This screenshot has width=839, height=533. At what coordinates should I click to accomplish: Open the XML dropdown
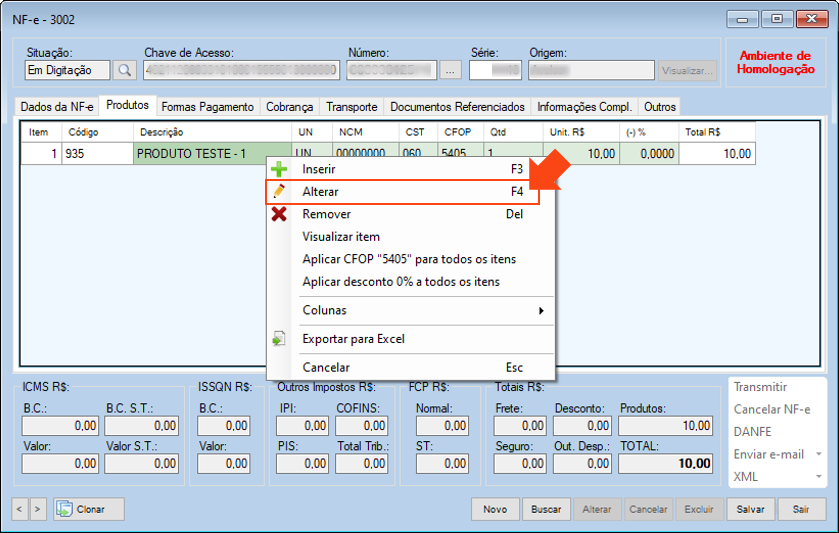(x=775, y=477)
